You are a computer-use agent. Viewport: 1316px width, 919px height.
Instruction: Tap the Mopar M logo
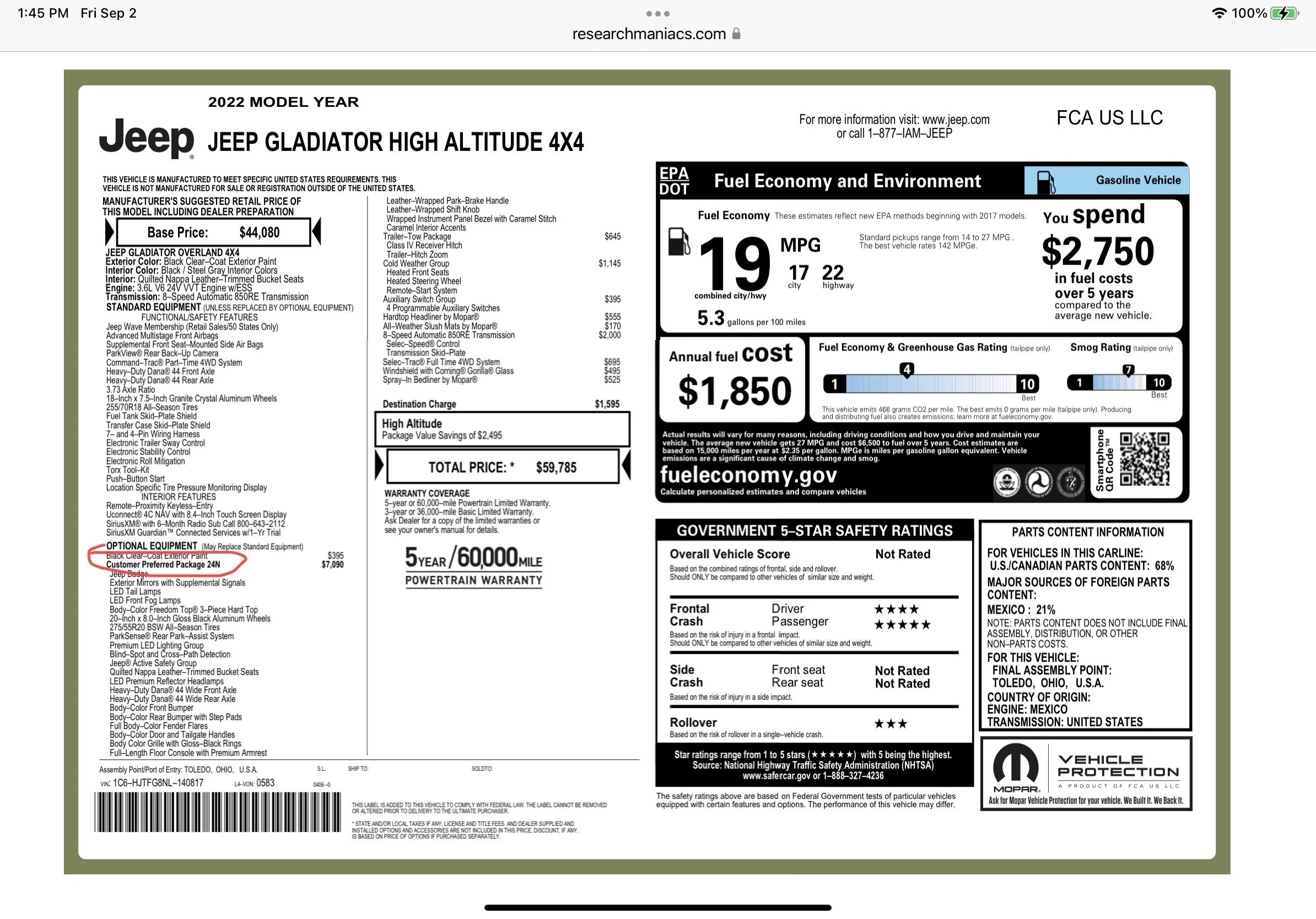tap(1016, 765)
